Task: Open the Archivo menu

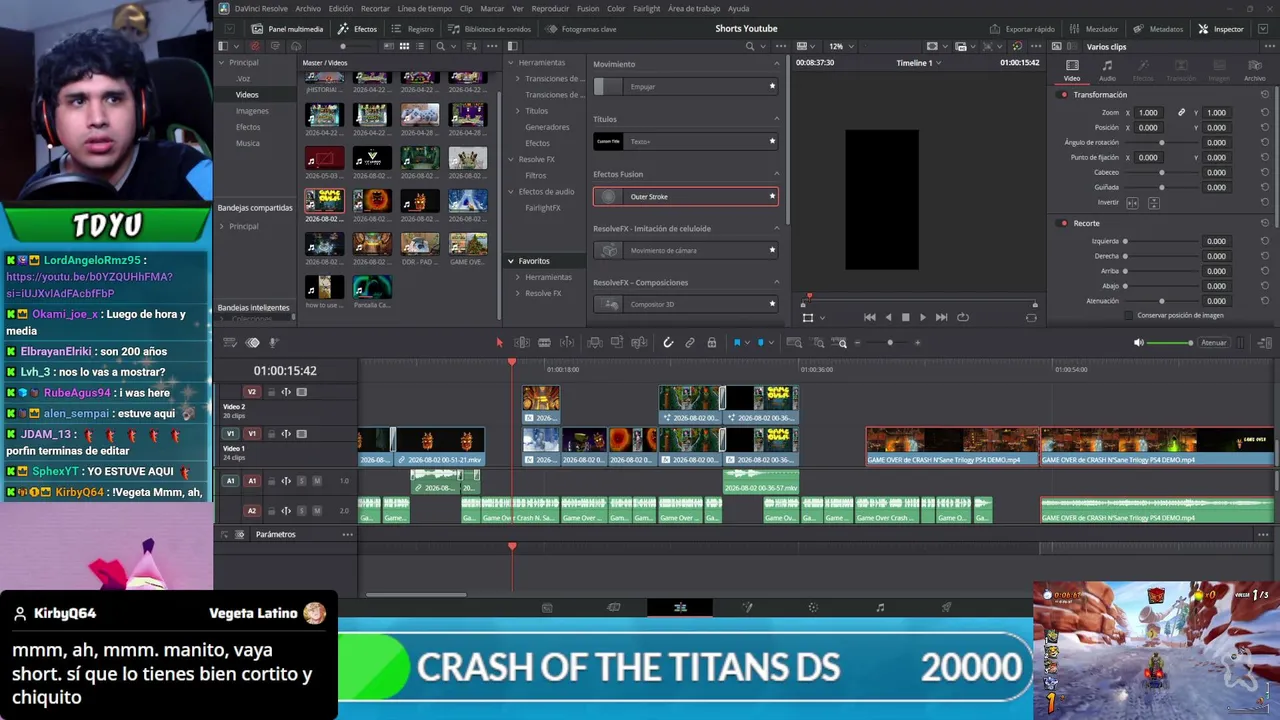Action: (309, 8)
